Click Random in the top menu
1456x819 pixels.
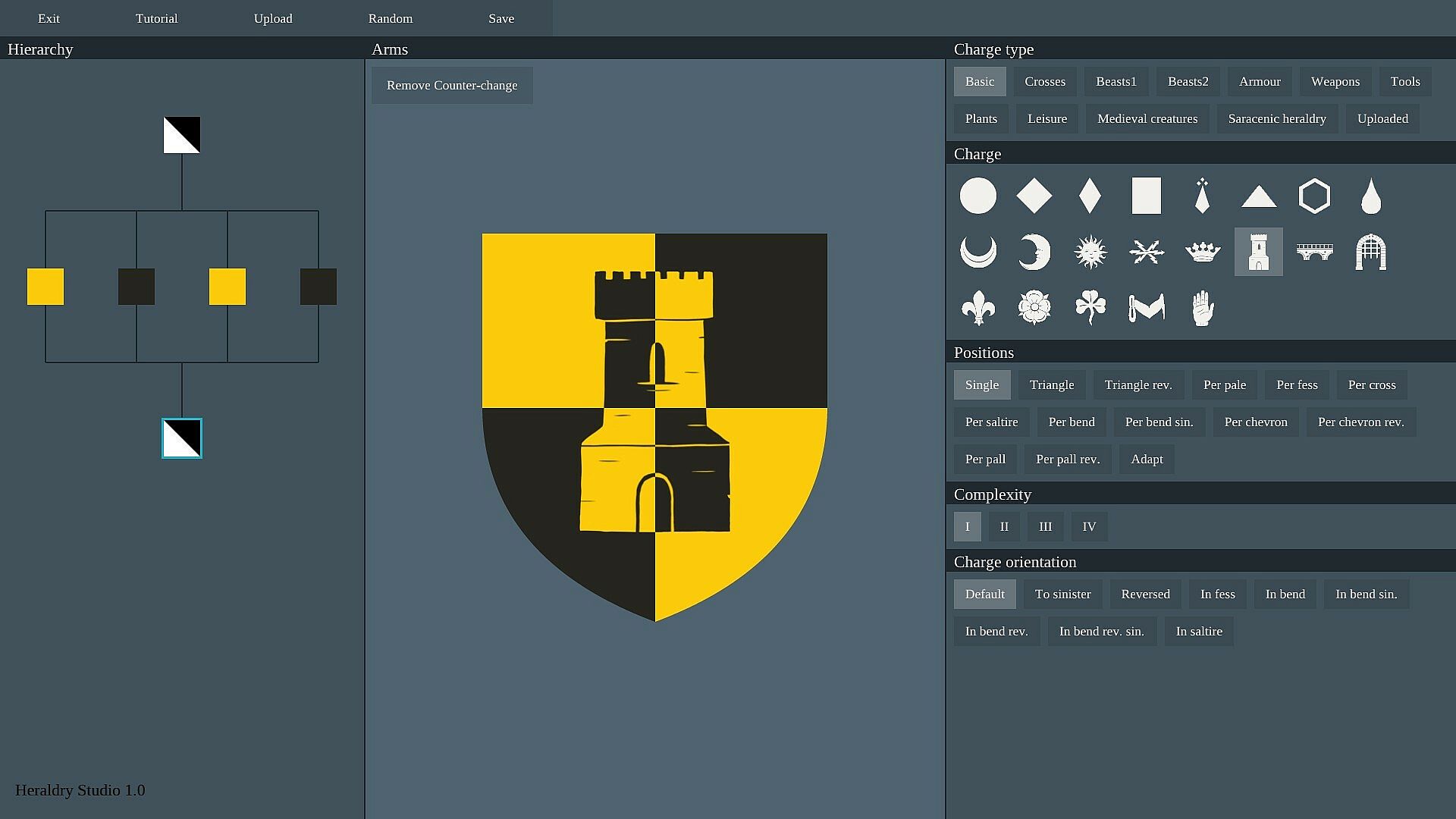391,18
